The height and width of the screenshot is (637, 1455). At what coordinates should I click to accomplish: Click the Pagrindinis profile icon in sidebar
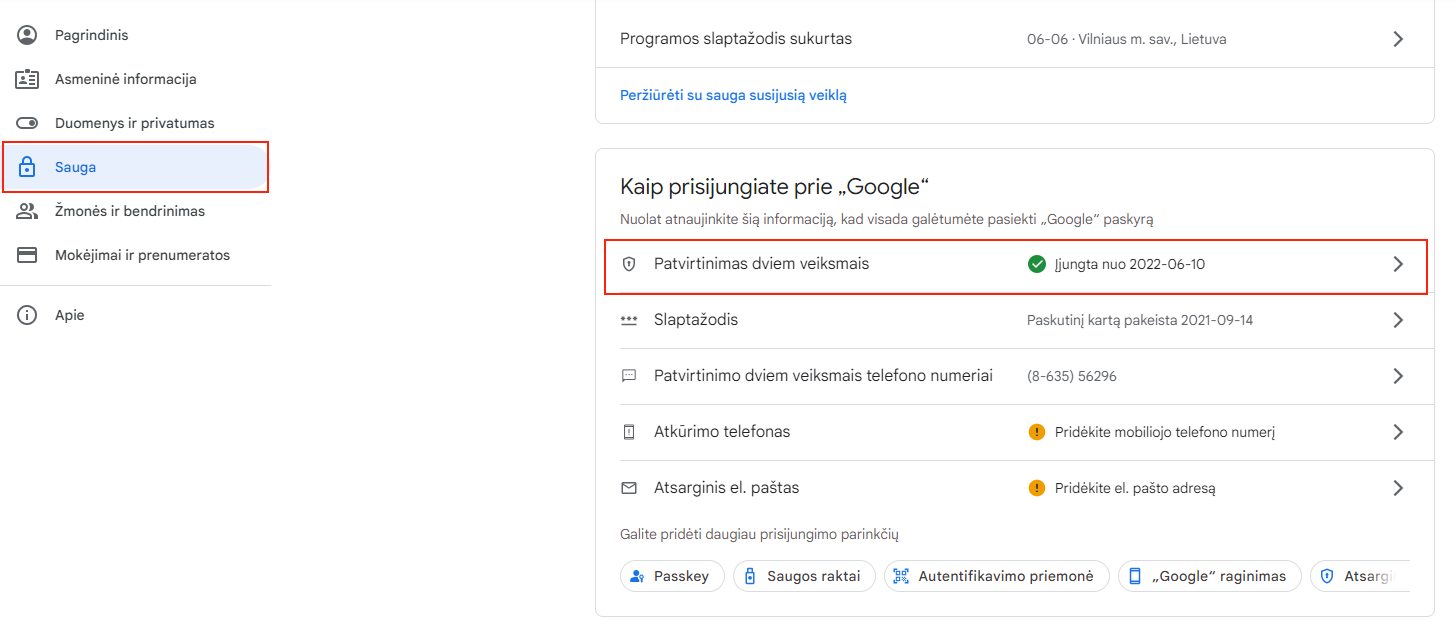click(27, 35)
